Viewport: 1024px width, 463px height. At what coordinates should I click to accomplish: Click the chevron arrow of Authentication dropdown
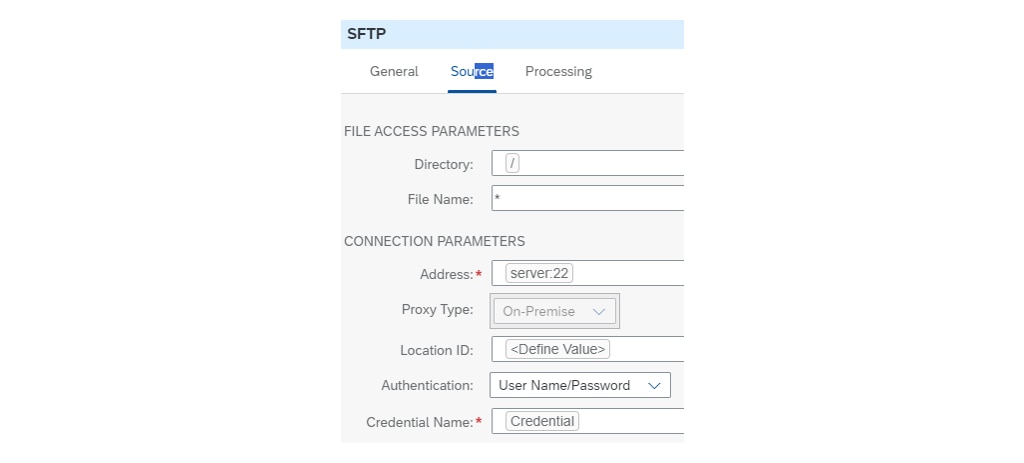point(655,386)
